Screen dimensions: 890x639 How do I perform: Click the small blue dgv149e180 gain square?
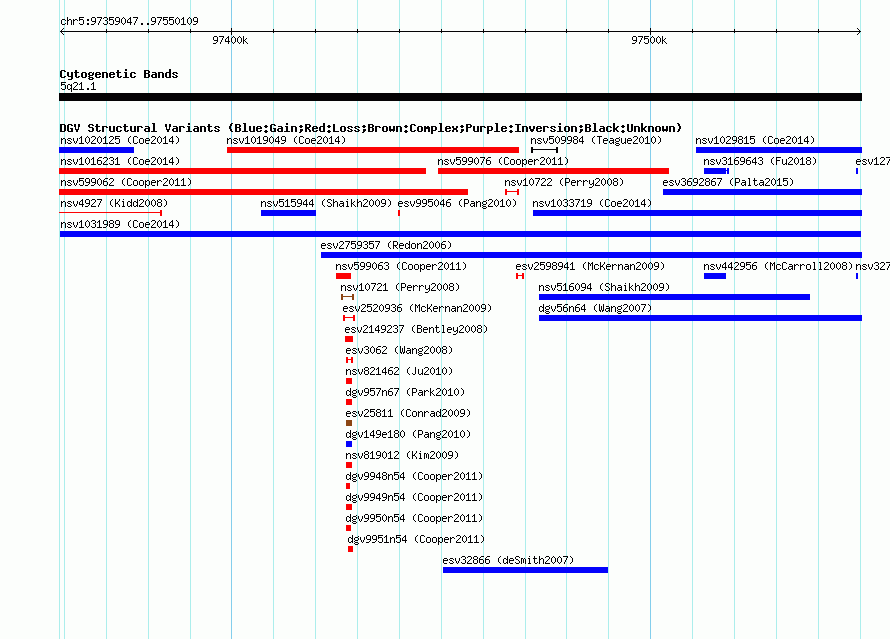[349, 444]
